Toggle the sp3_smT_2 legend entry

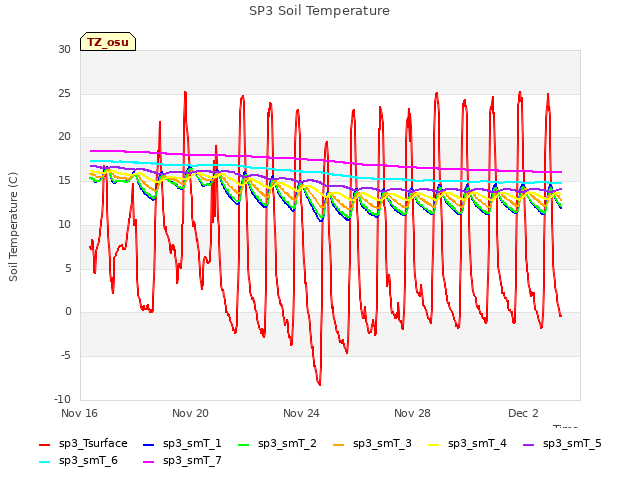pyautogui.click(x=277, y=444)
